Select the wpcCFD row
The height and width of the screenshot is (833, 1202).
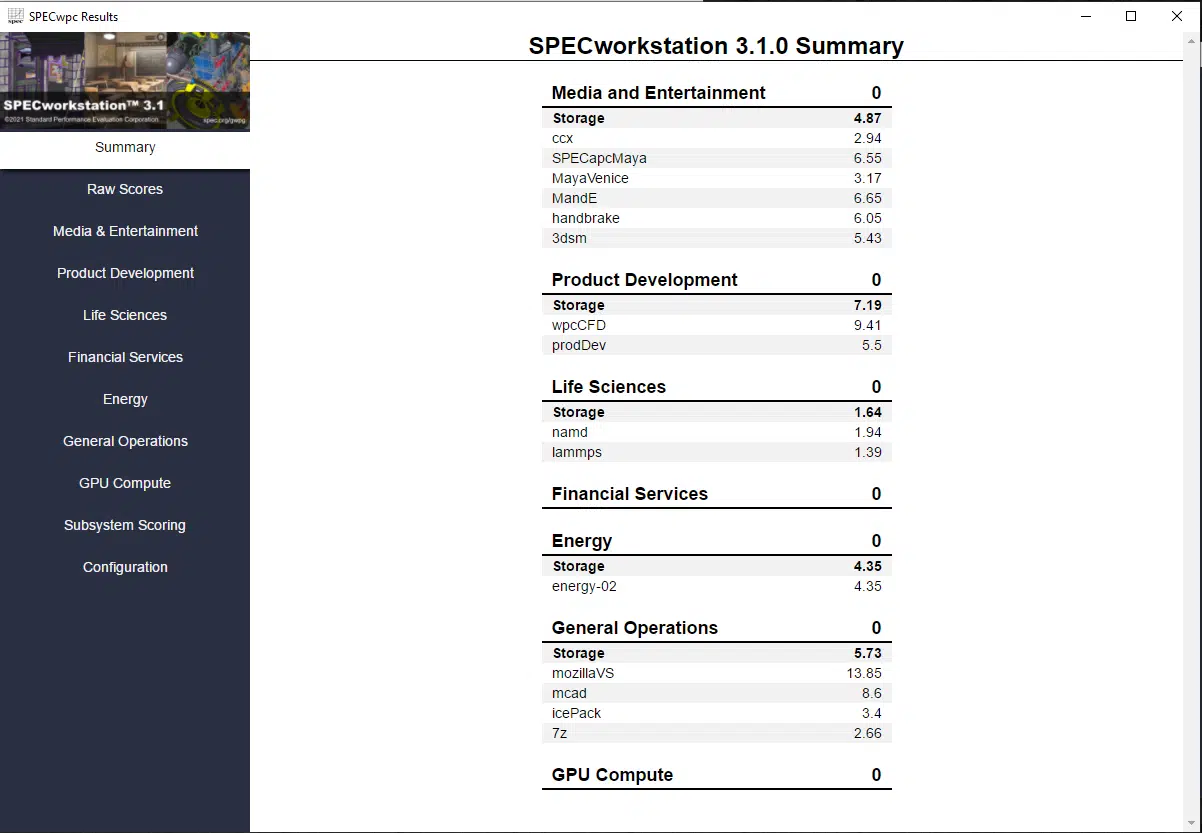click(x=717, y=325)
